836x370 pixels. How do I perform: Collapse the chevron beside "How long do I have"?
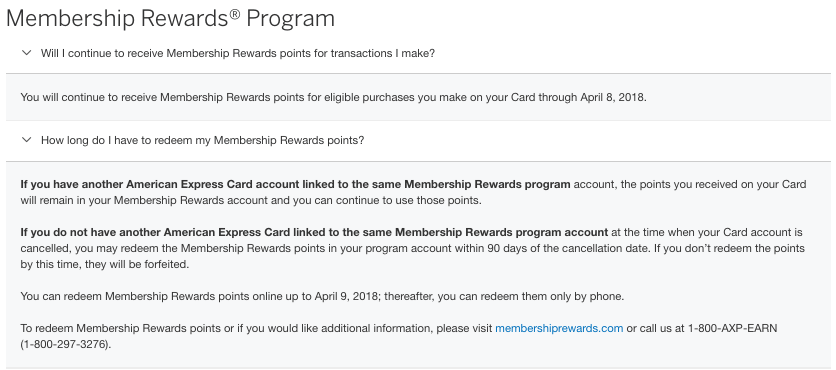[26, 140]
